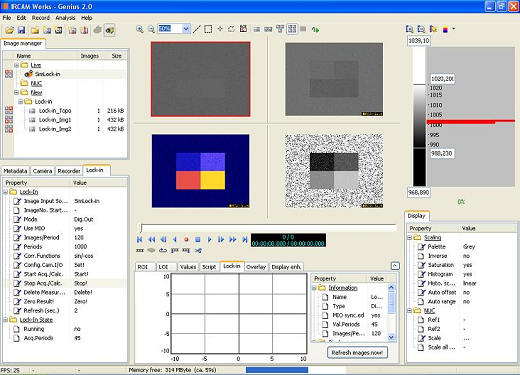Click the fast forward button
The width and height of the screenshot is (520, 375).
pos(233,239)
